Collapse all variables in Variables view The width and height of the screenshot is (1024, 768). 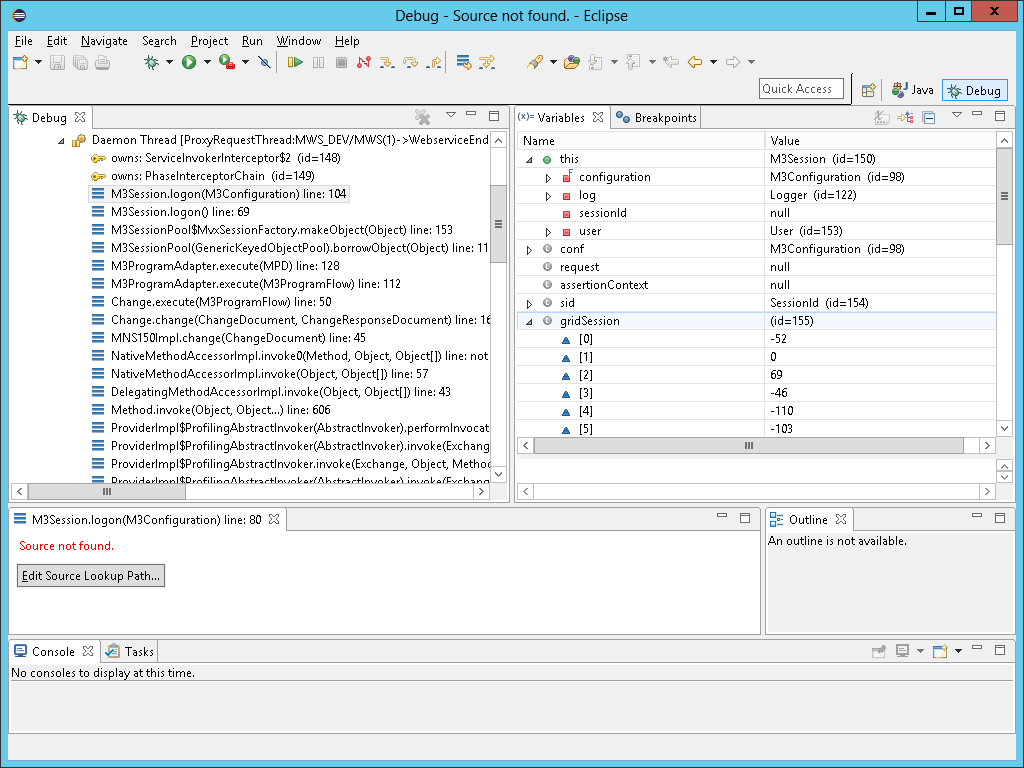pos(928,117)
